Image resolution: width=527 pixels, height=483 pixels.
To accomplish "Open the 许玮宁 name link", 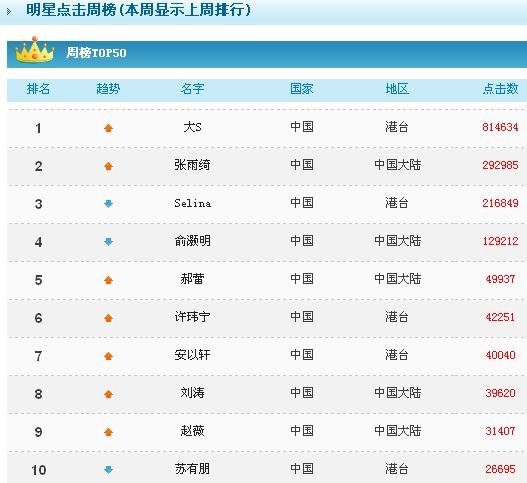I will (192, 317).
